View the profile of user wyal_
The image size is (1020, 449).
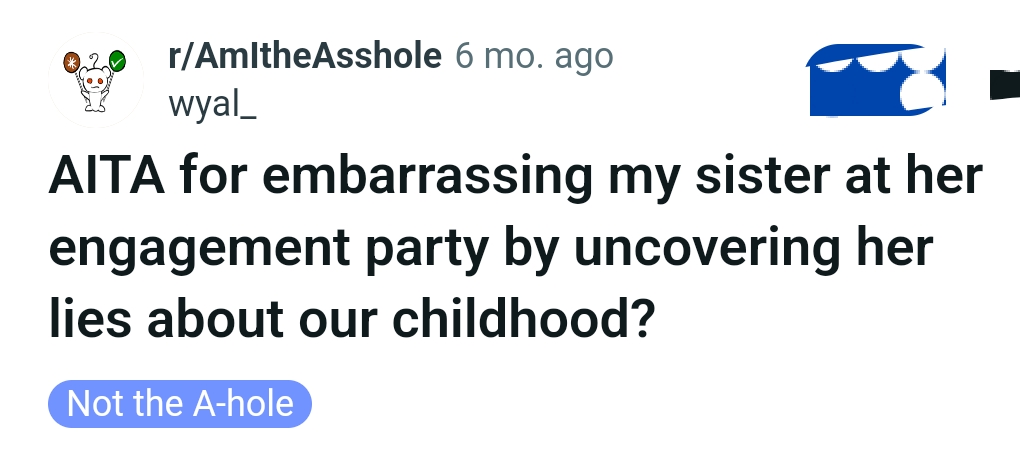(x=212, y=103)
